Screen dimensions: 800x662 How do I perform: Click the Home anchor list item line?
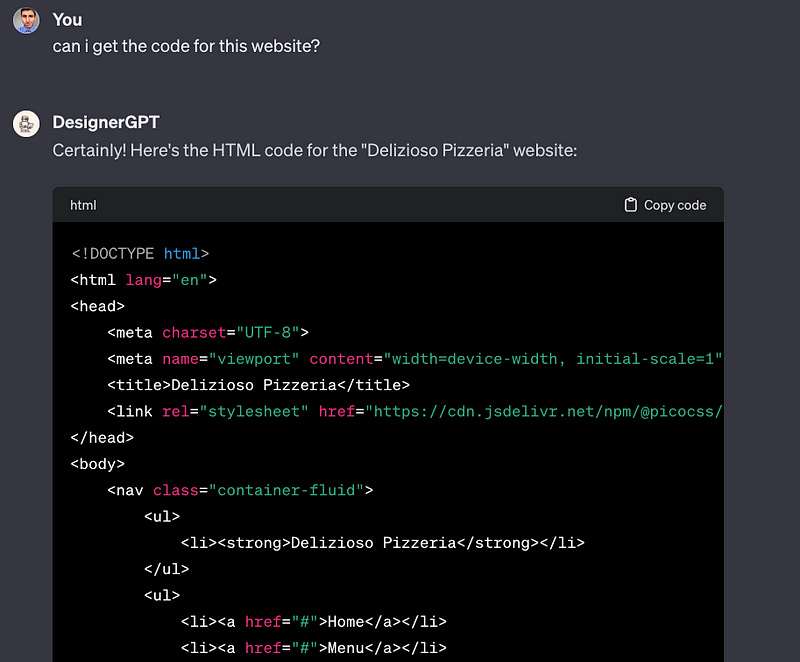tap(314, 622)
